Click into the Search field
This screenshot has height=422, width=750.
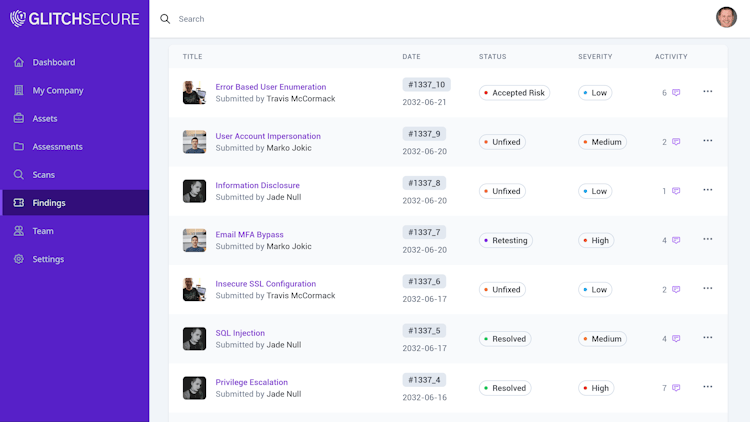point(400,19)
